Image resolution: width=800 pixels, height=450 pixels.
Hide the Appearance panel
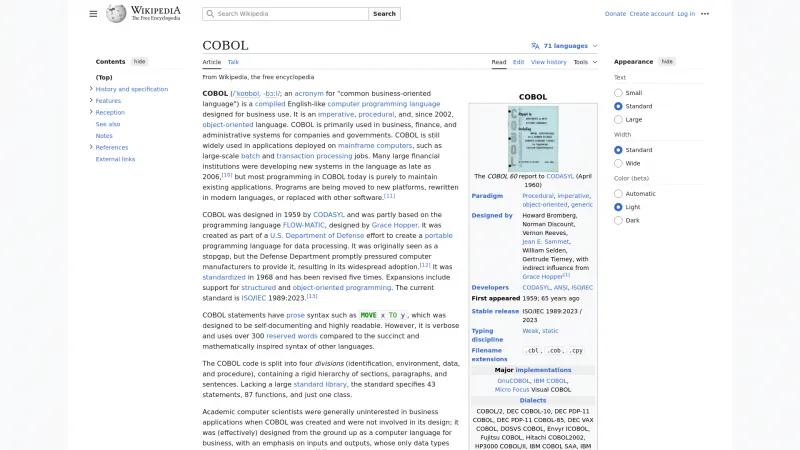[667, 61]
